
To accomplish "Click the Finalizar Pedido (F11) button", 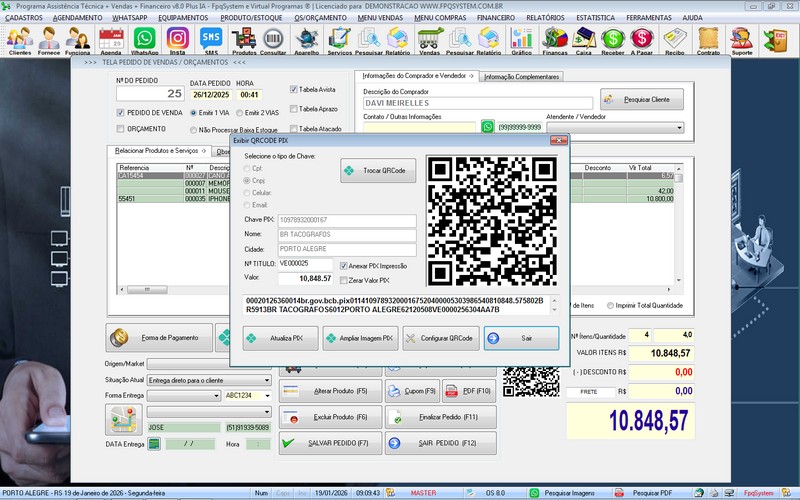I will [x=441, y=417].
